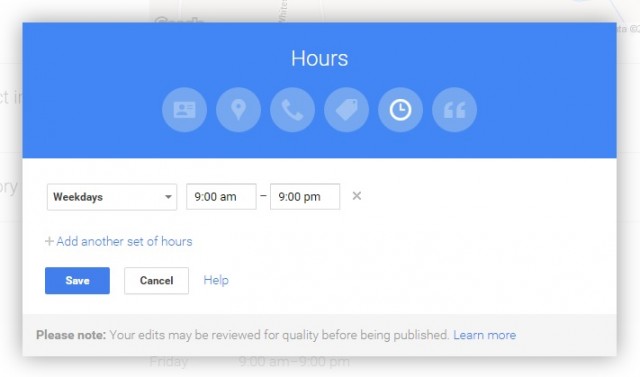Image resolution: width=640 pixels, height=377 pixels.
Task: Edit the 9:00 pm closing time field
Action: point(305,197)
